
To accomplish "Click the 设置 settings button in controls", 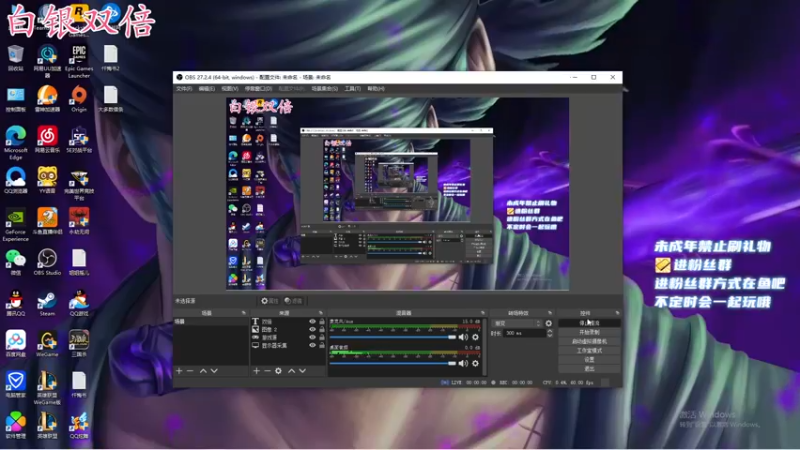I will point(589,360).
